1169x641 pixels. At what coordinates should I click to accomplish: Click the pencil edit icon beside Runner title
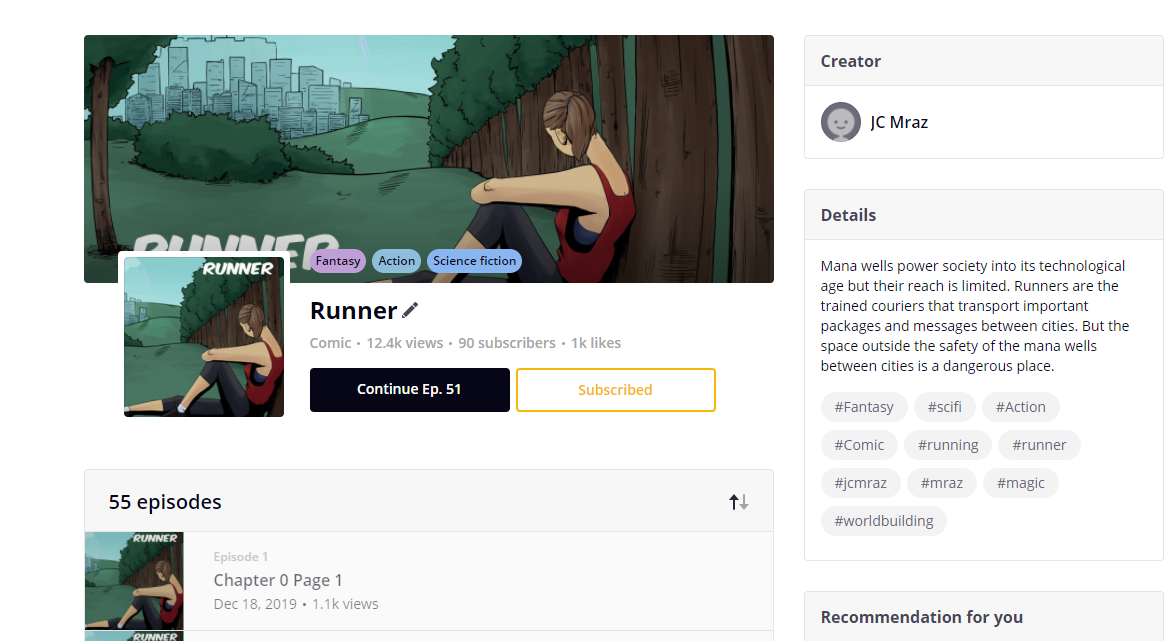[x=410, y=310]
